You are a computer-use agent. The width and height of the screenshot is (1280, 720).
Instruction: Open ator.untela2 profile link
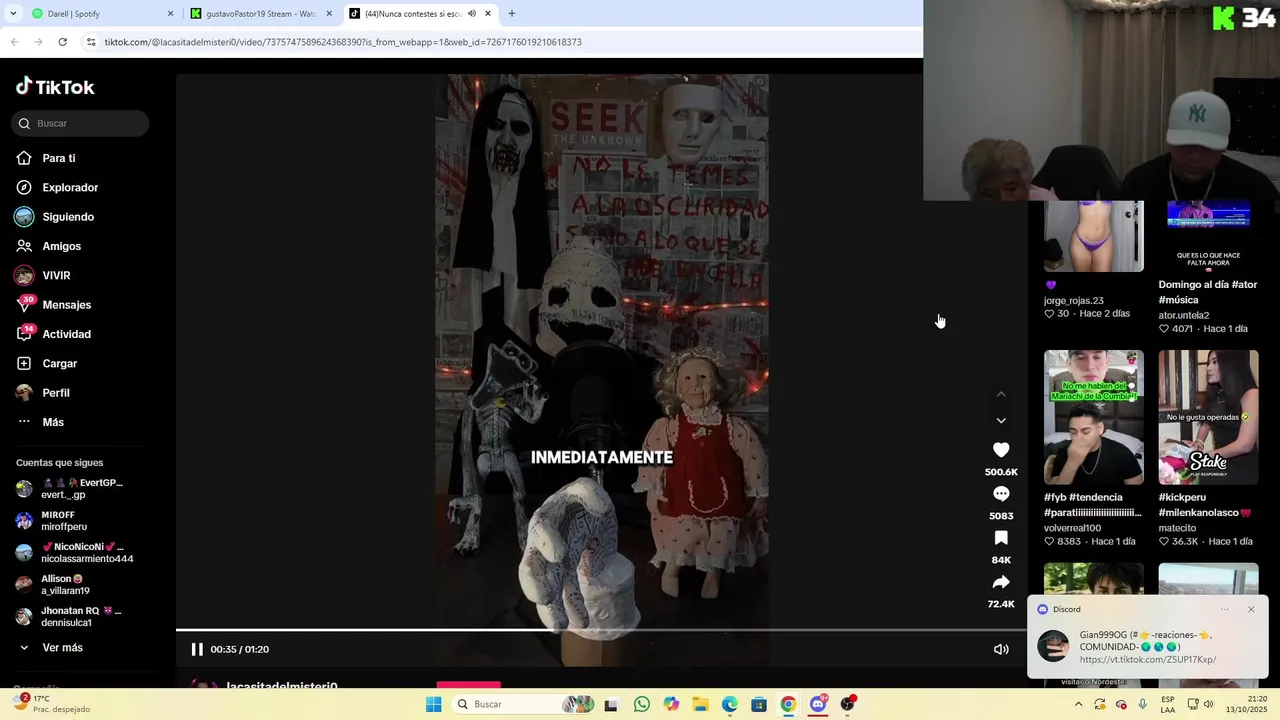coord(1184,315)
